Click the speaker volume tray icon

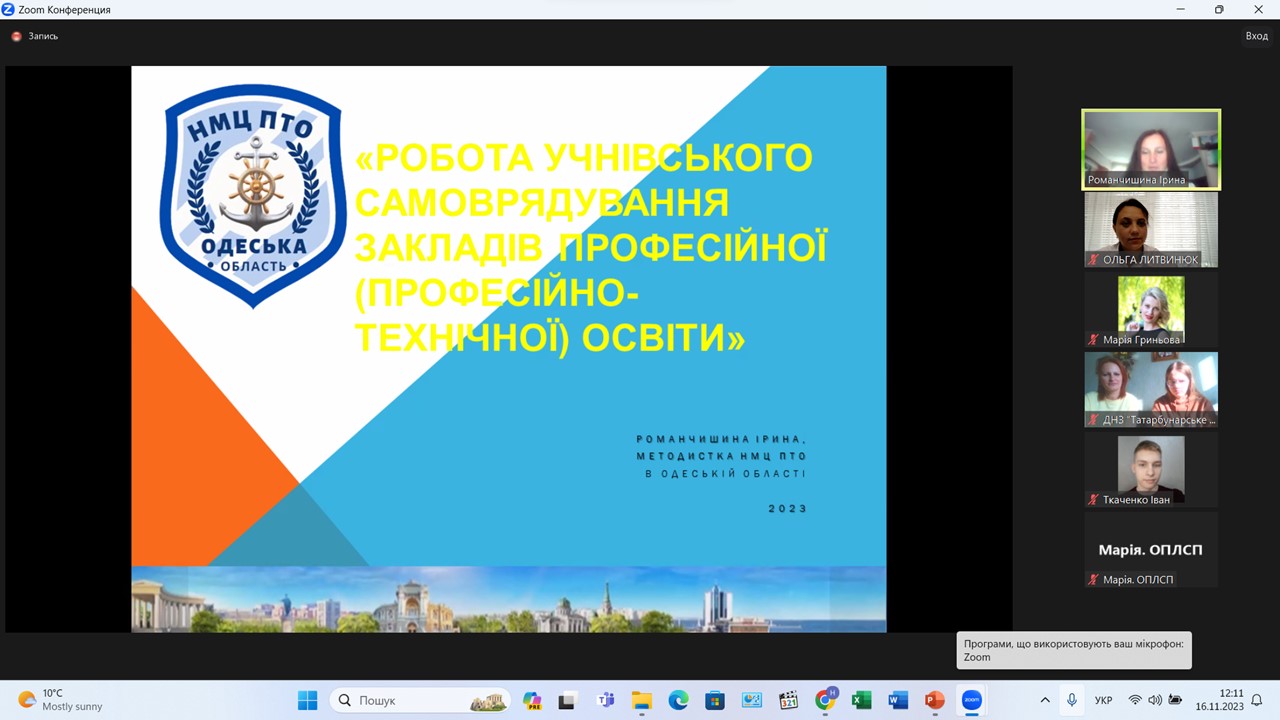pos(1155,700)
